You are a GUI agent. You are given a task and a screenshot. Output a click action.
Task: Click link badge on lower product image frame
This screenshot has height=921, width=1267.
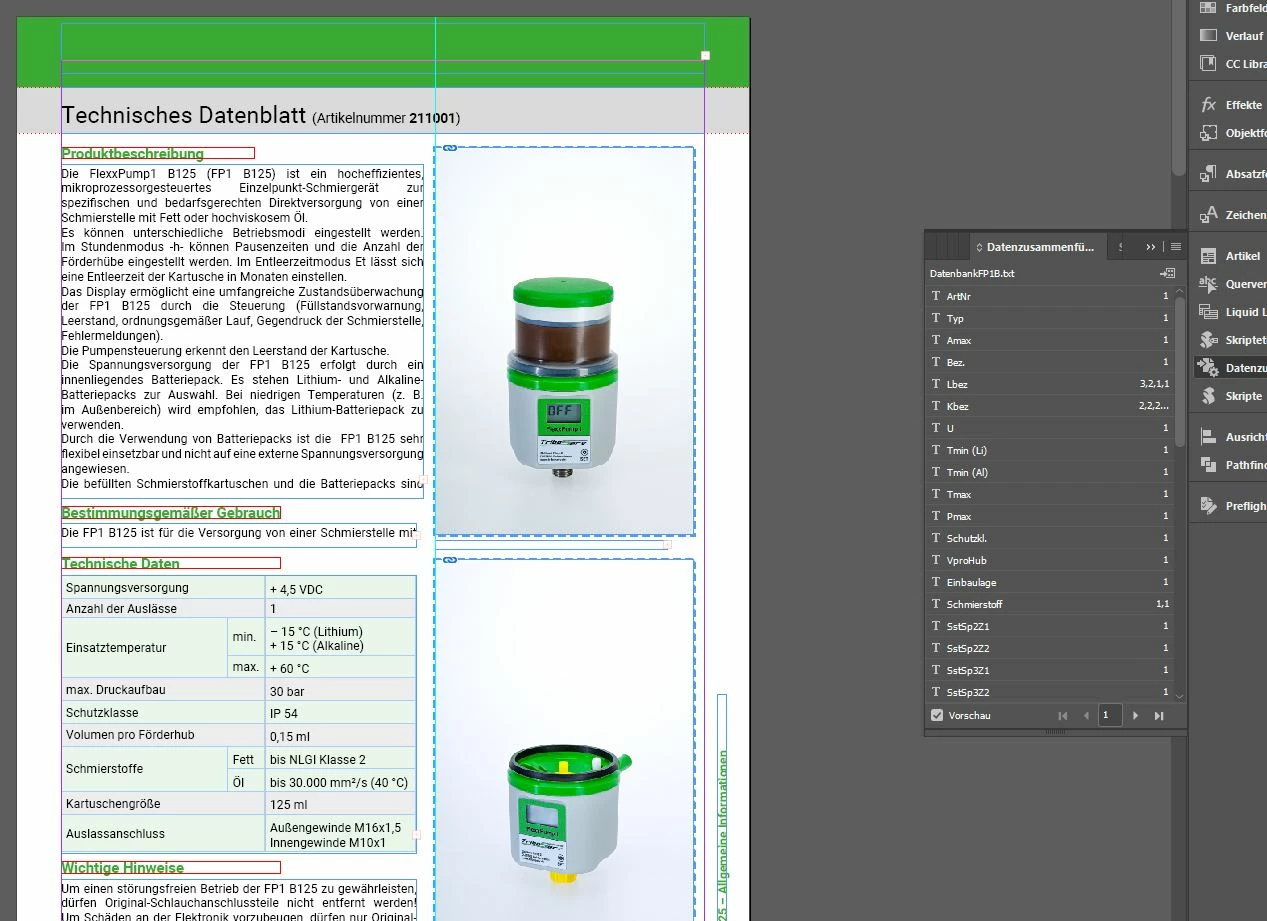[x=449, y=560]
